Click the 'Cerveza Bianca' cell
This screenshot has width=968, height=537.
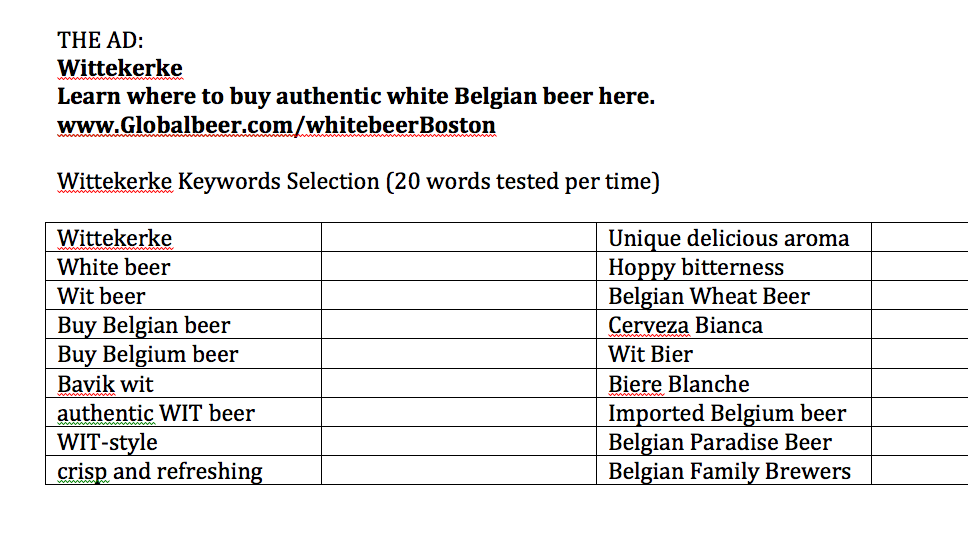coord(734,325)
